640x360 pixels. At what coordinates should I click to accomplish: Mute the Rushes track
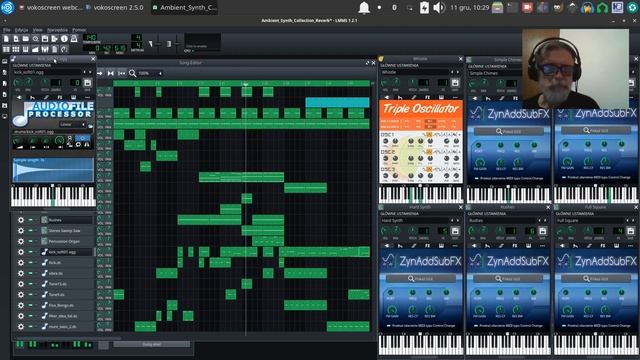tap(31, 220)
